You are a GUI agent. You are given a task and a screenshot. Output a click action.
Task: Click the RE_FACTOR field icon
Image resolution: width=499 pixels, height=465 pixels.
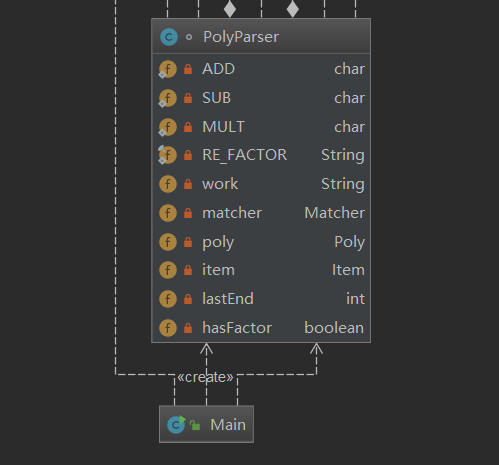click(x=168, y=155)
